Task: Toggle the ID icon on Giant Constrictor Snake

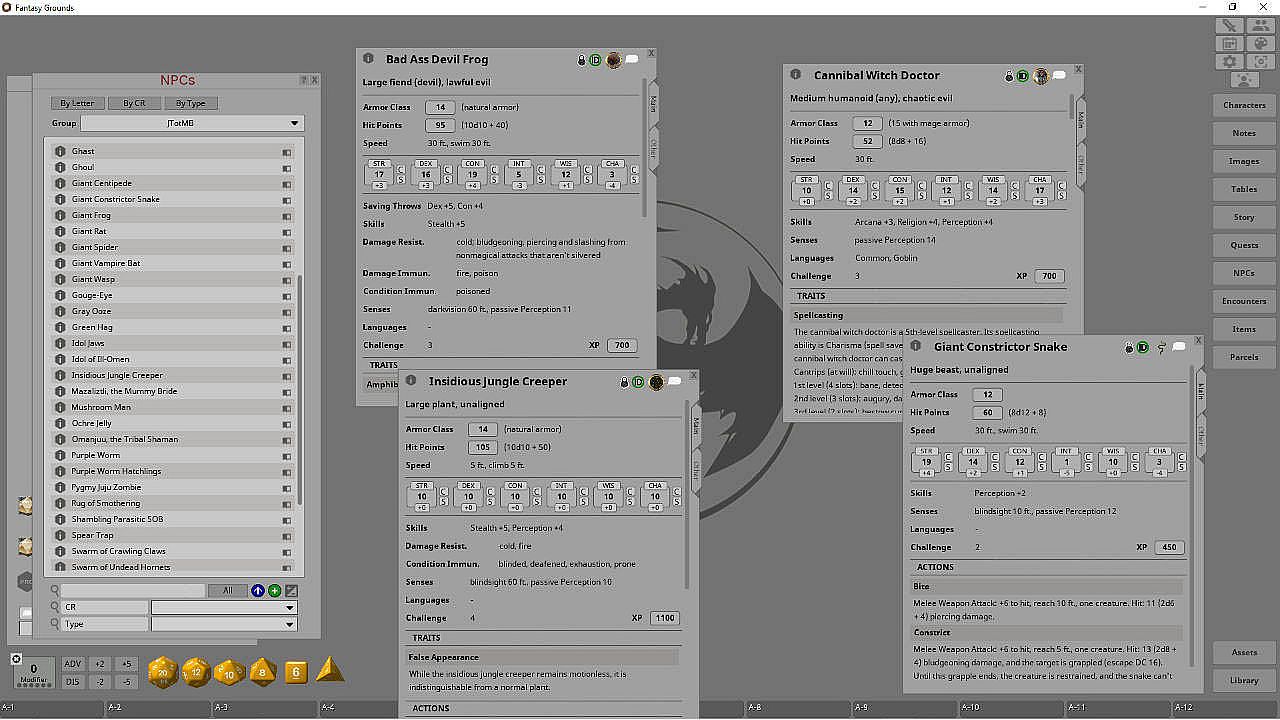Action: tap(1142, 348)
